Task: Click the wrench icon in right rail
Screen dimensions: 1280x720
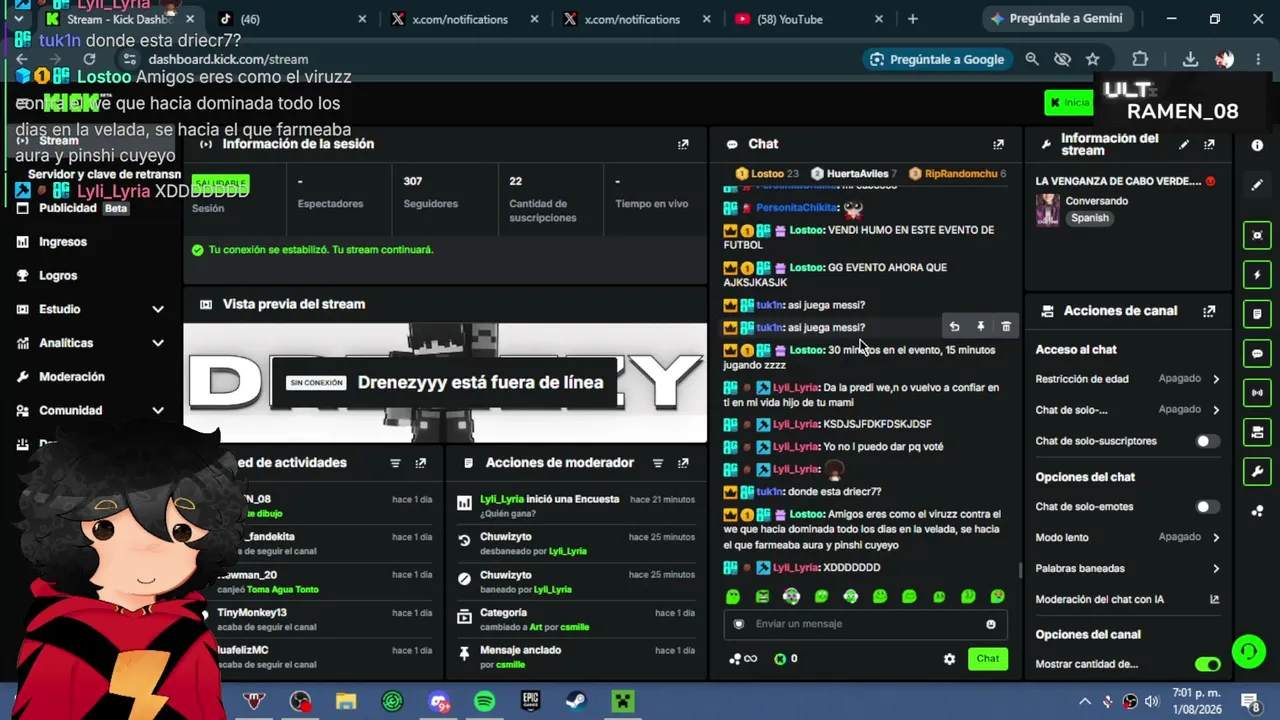Action: (x=1257, y=472)
